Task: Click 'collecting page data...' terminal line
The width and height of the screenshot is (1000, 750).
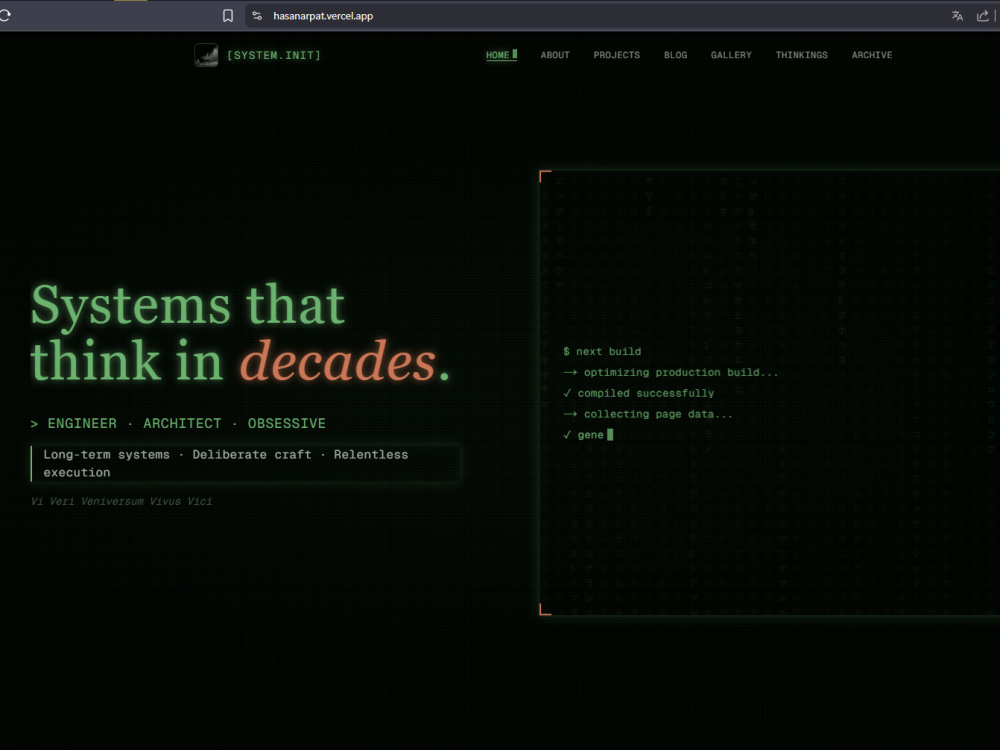Action: [648, 415]
